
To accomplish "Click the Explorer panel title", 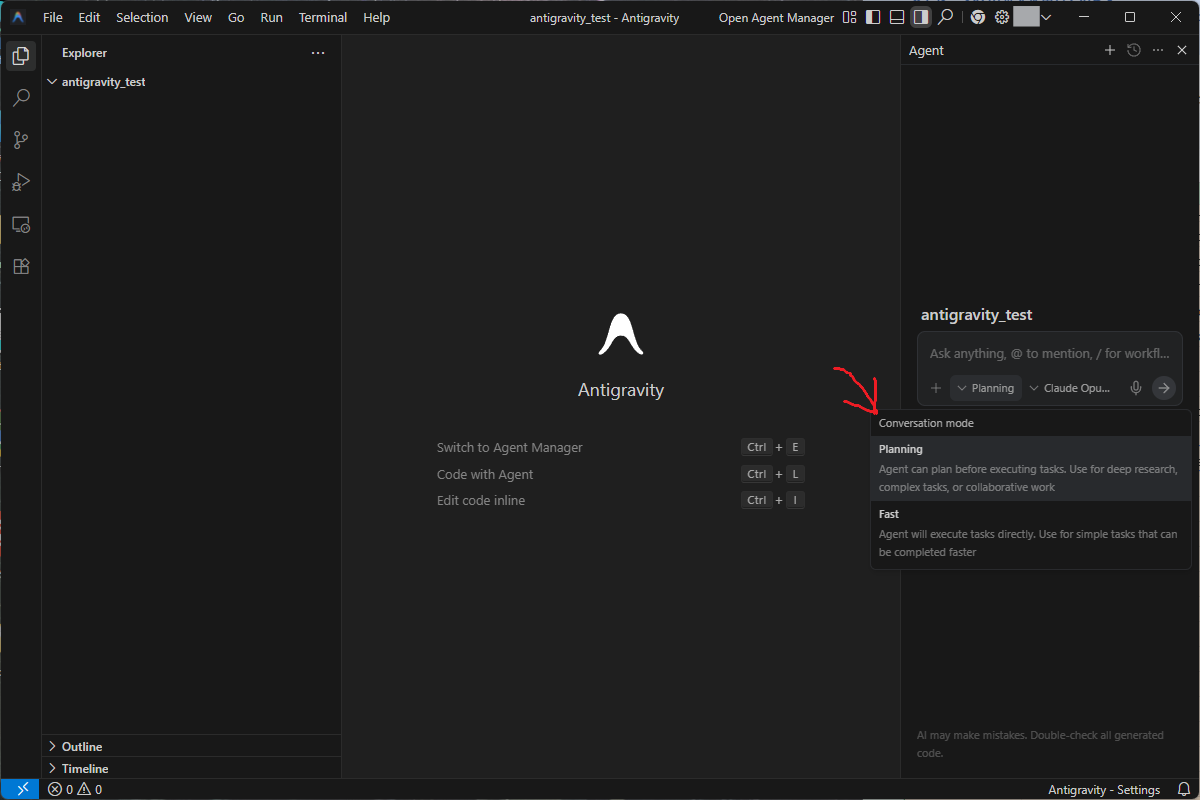I will click(x=84, y=53).
